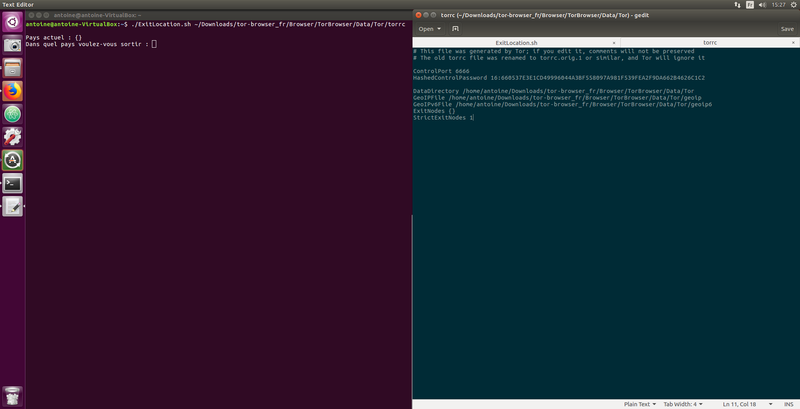Image resolution: width=800 pixels, height=409 pixels.
Task: Open the Files manager from dock
Action: (x=13, y=68)
